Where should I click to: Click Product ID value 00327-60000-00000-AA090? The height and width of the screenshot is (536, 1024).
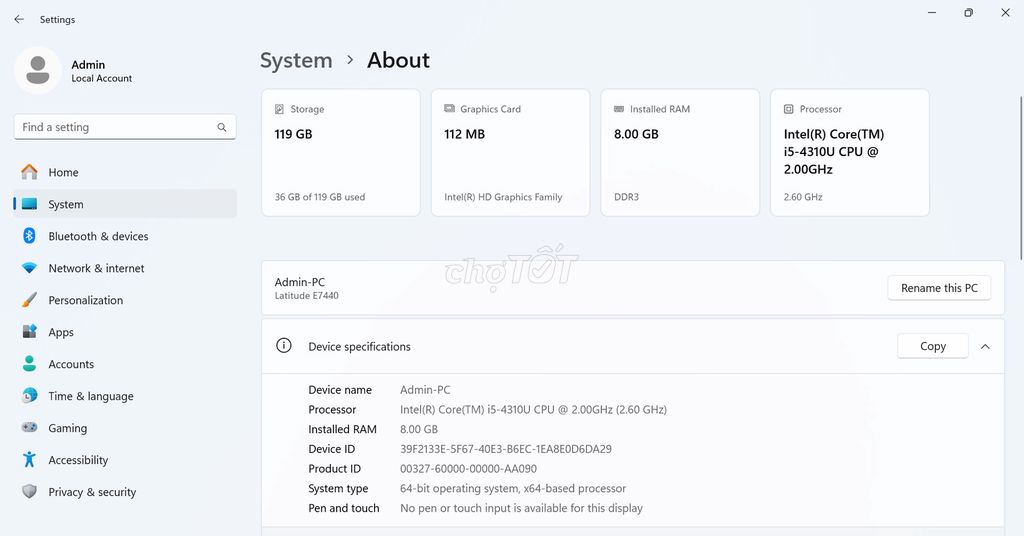coord(468,469)
